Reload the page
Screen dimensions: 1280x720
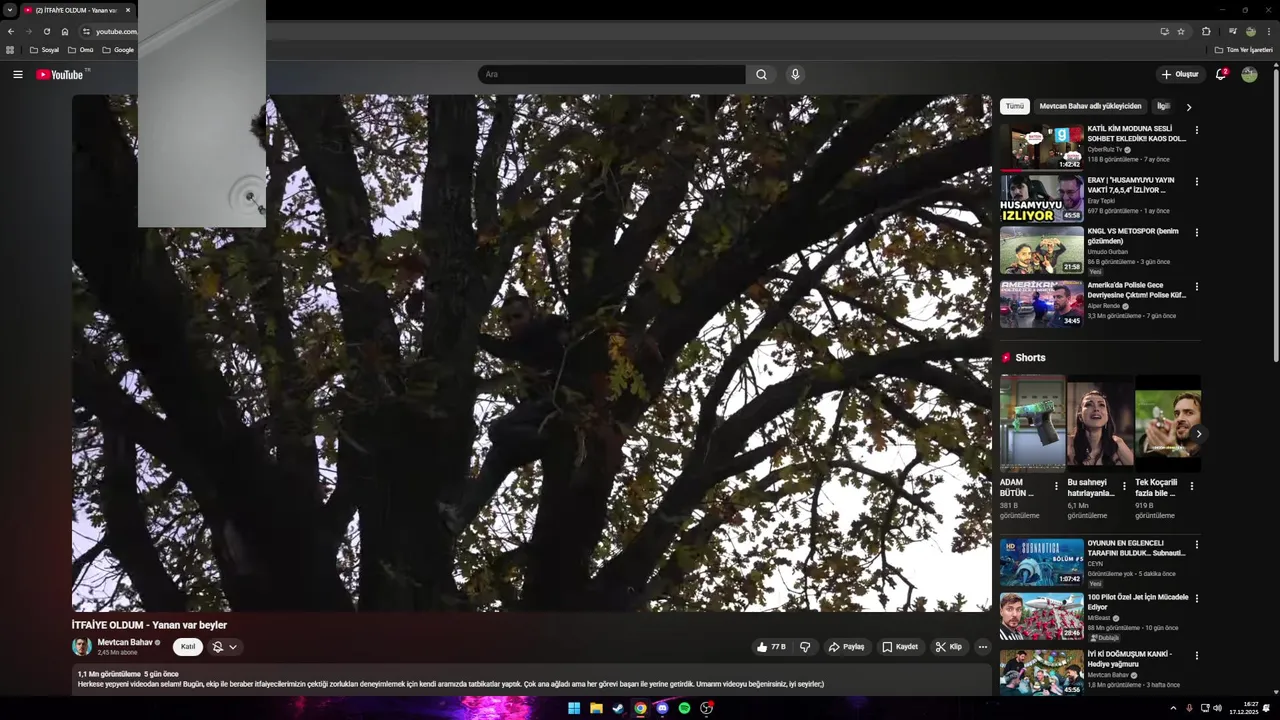tap(46, 31)
